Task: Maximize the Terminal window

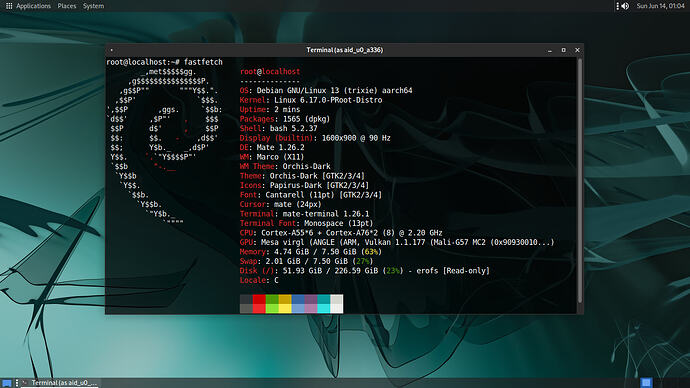Action: point(563,50)
